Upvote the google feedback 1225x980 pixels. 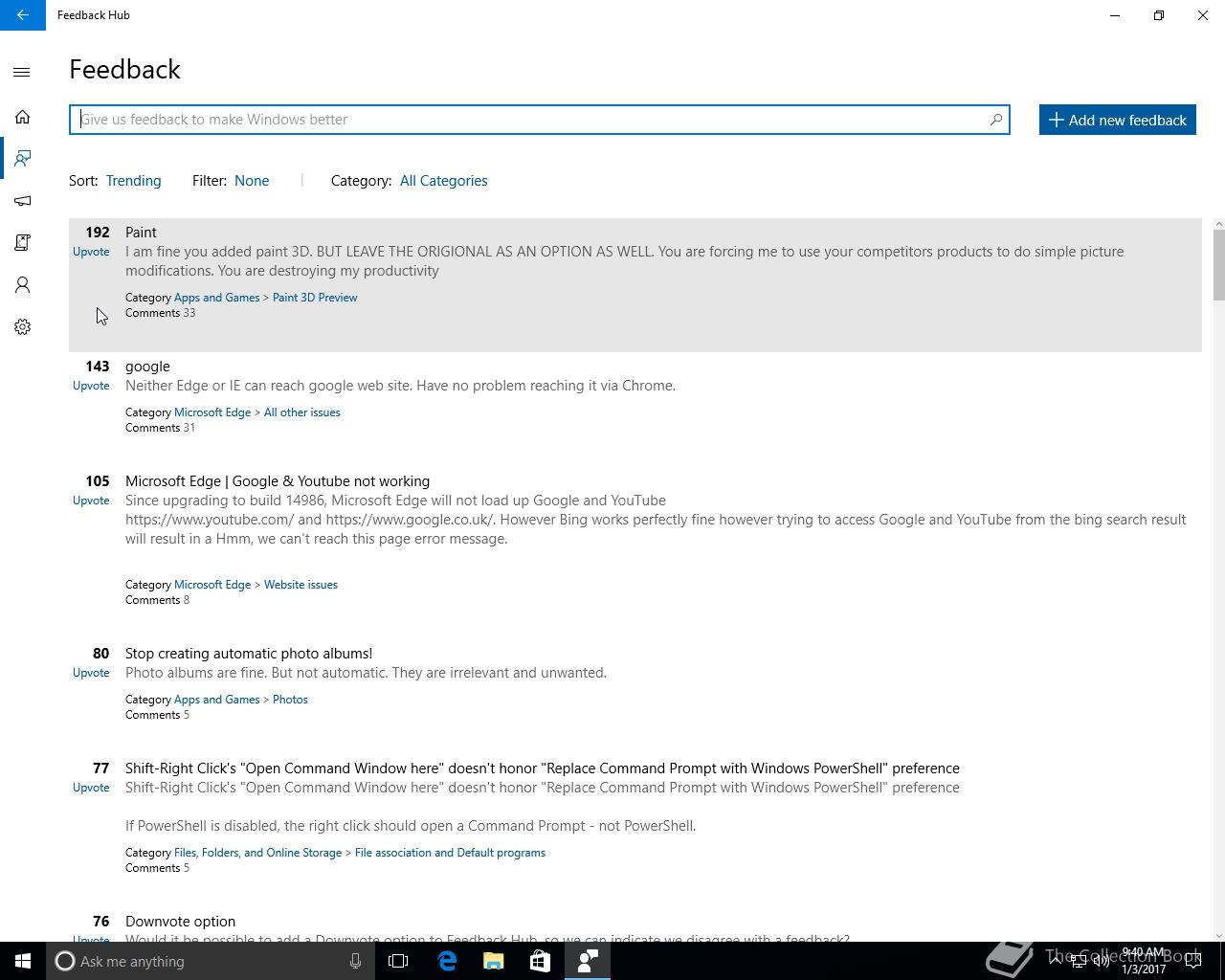tap(91, 386)
